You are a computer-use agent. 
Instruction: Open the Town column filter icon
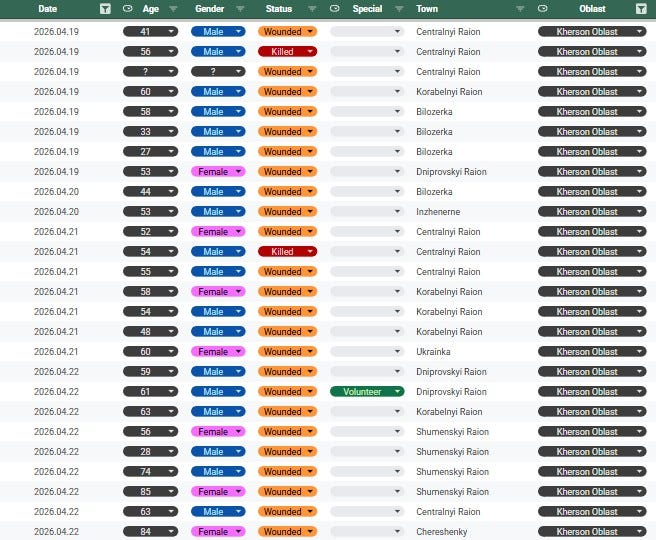point(520,9)
